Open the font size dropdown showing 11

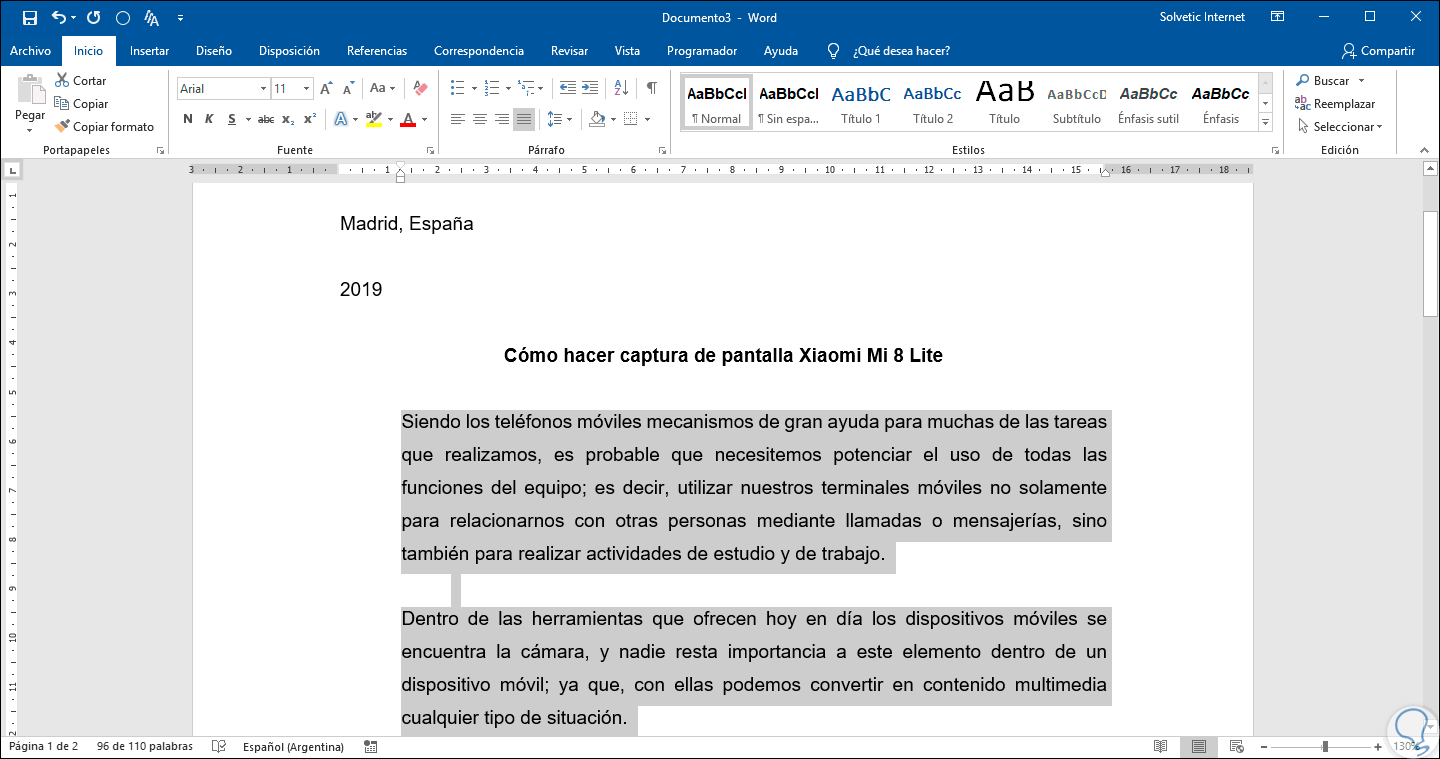[x=307, y=89]
